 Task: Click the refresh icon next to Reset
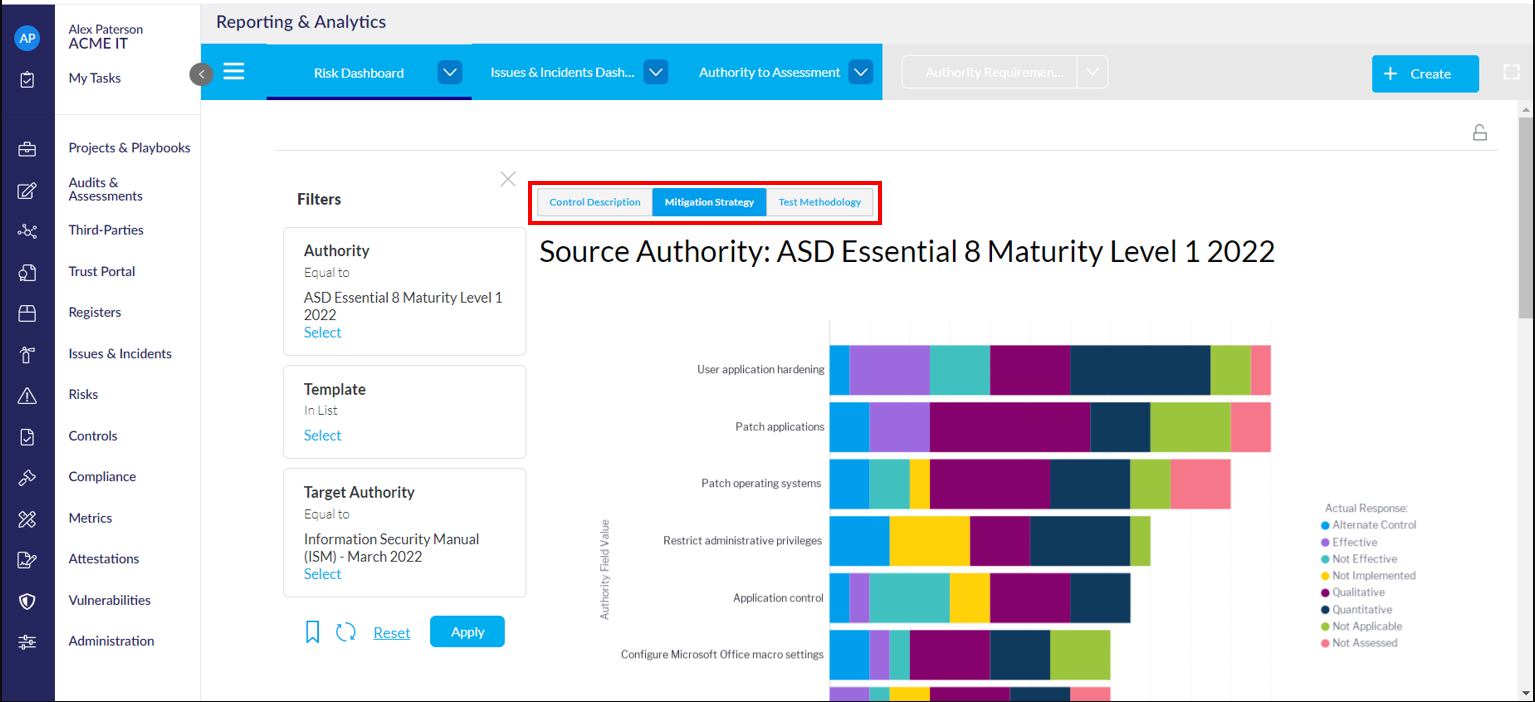[x=346, y=631]
